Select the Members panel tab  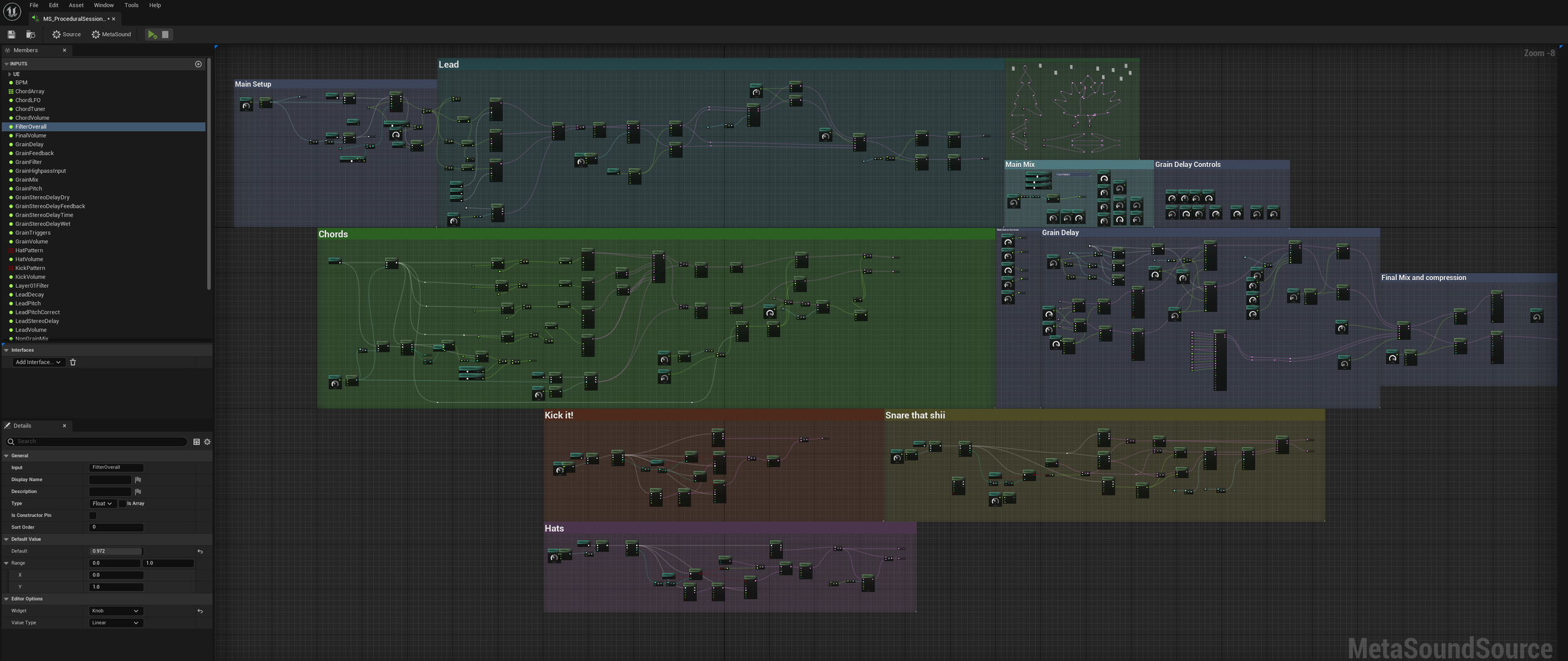(x=26, y=50)
